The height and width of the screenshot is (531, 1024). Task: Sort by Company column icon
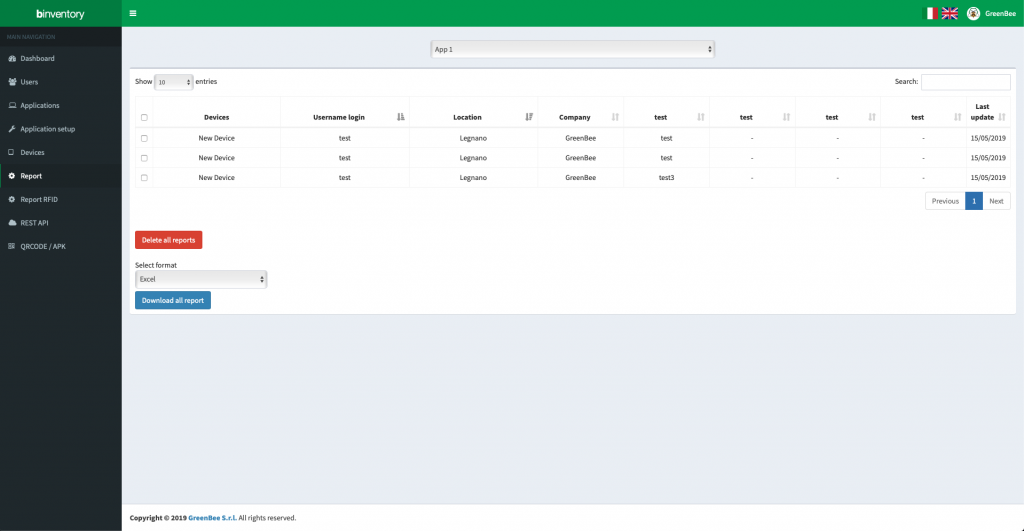click(x=615, y=117)
